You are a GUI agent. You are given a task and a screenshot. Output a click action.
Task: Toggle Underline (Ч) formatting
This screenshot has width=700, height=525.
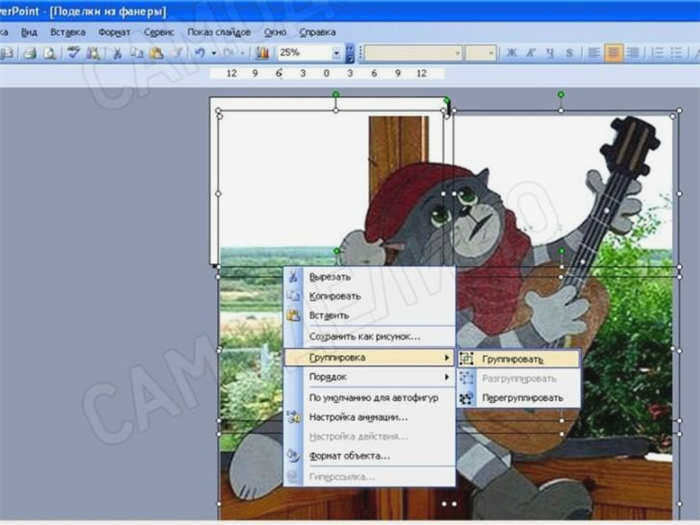(550, 53)
